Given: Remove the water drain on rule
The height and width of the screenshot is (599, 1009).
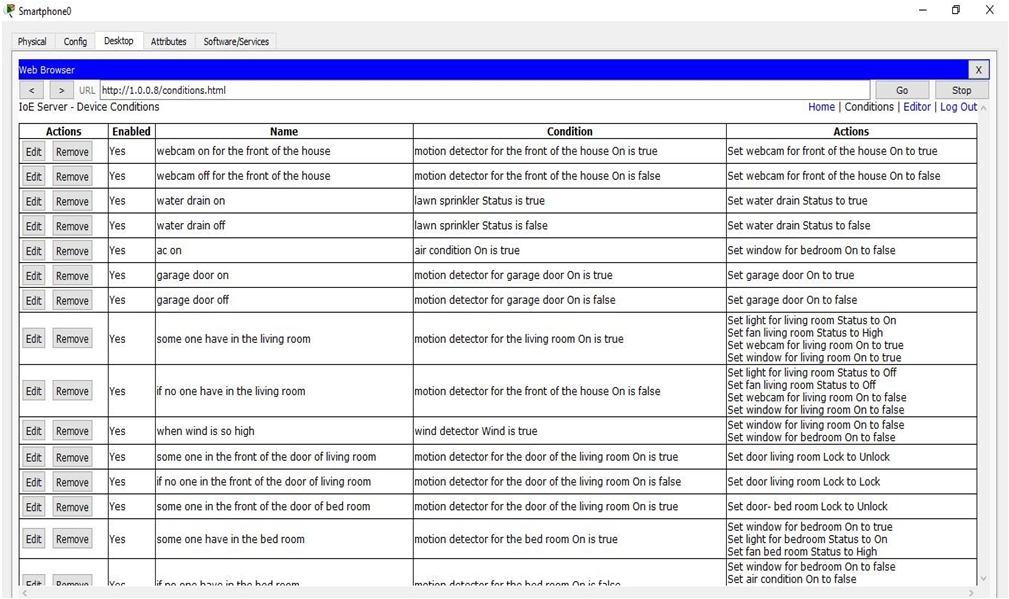Looking at the screenshot, I should coord(72,201).
